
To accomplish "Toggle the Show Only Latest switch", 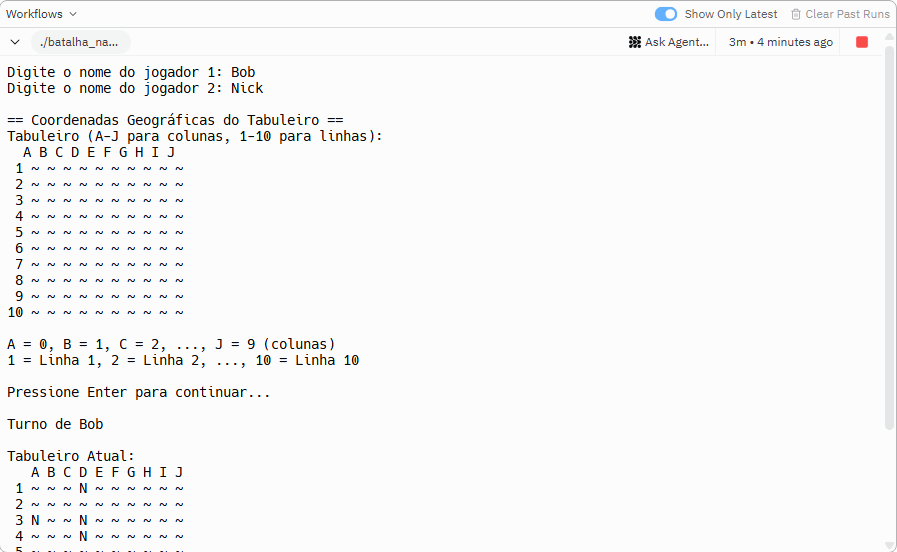I will [665, 14].
